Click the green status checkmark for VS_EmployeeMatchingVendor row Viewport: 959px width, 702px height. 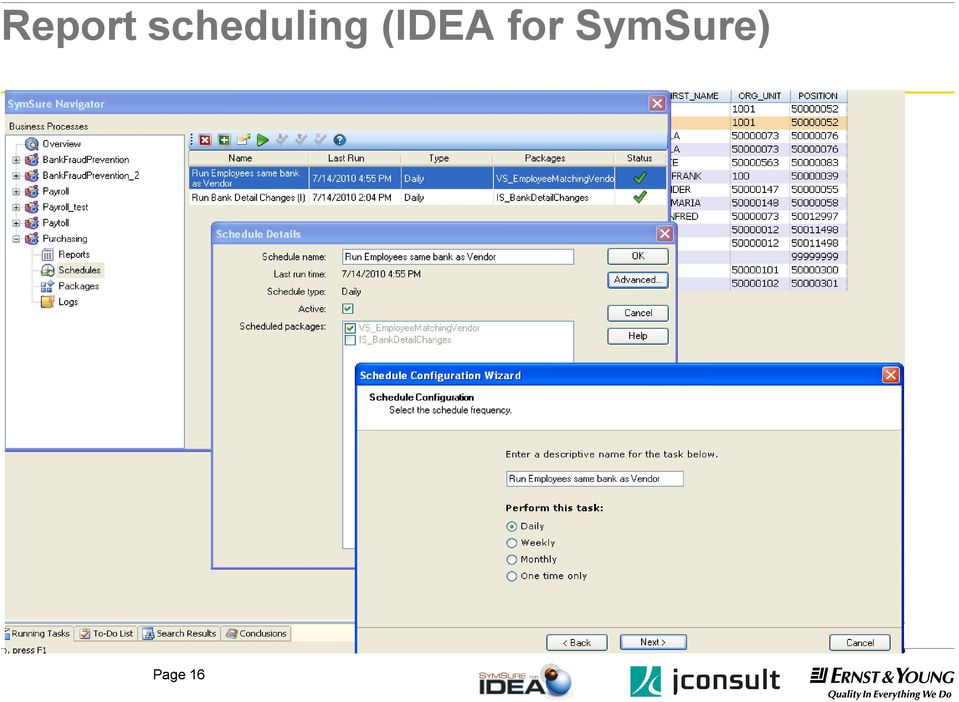click(640, 178)
